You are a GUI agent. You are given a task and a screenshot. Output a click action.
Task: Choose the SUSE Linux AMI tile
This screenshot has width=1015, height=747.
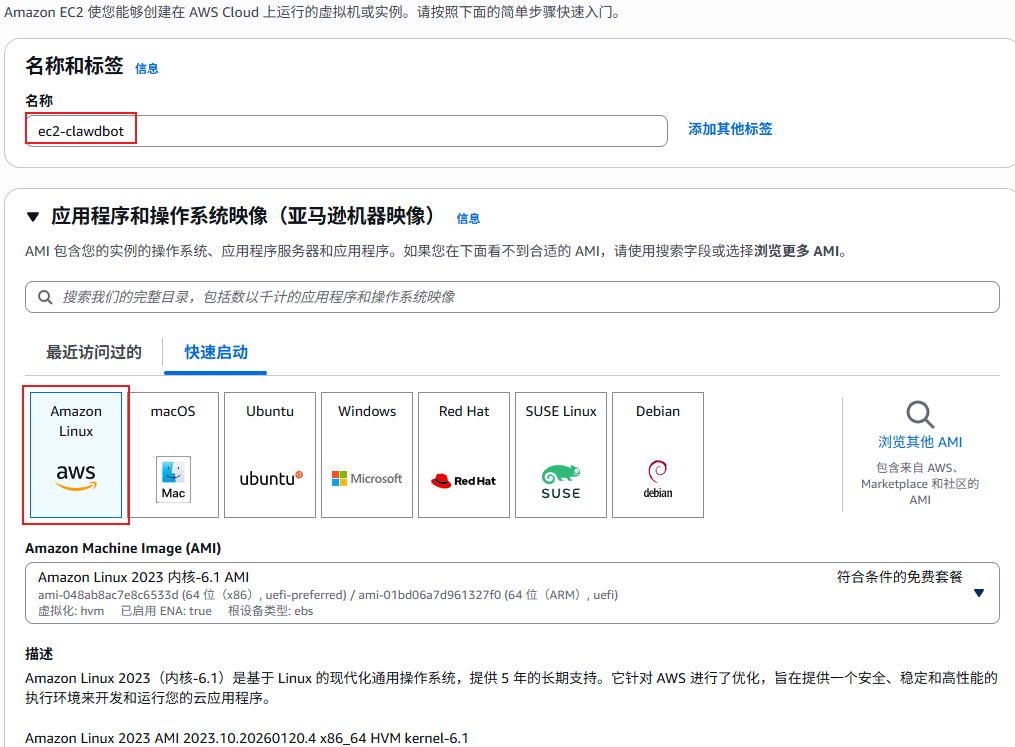(x=561, y=454)
